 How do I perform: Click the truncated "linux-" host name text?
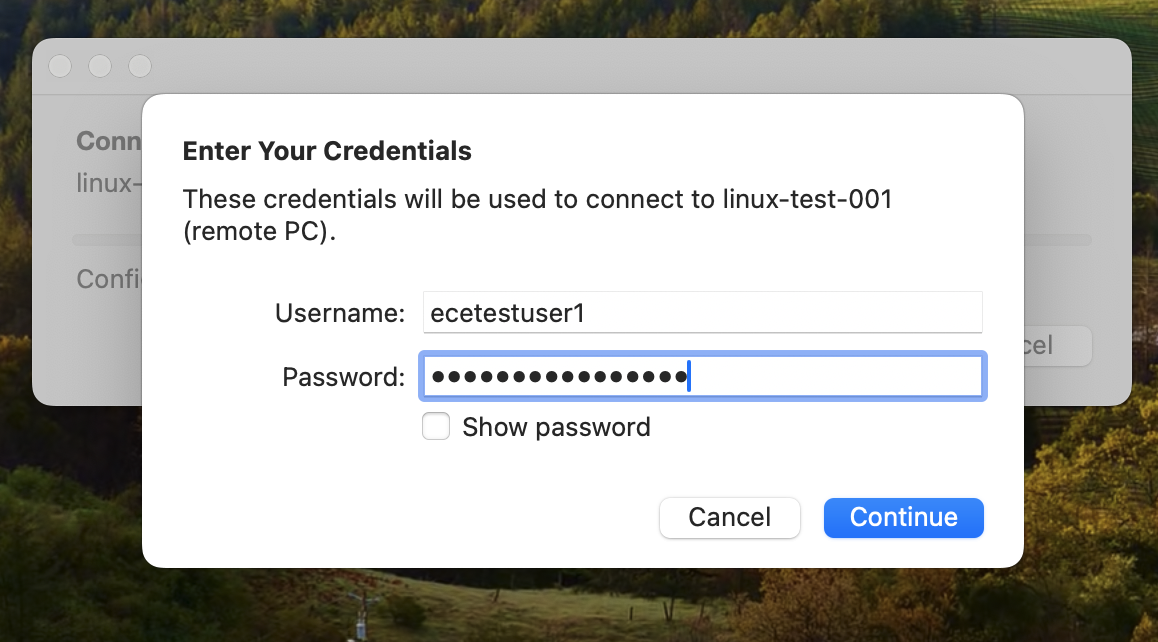(x=104, y=183)
